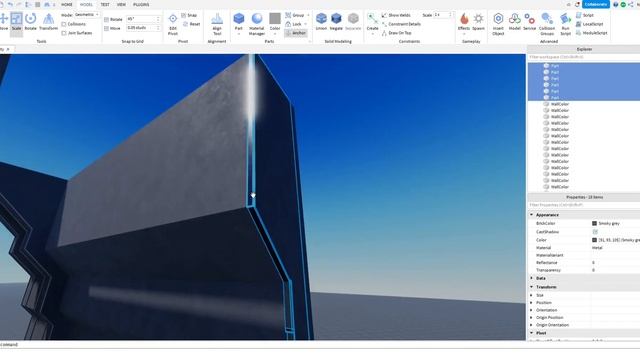Screen dimensions: 640x360
Task: Click the Anchor button
Action: point(296,33)
